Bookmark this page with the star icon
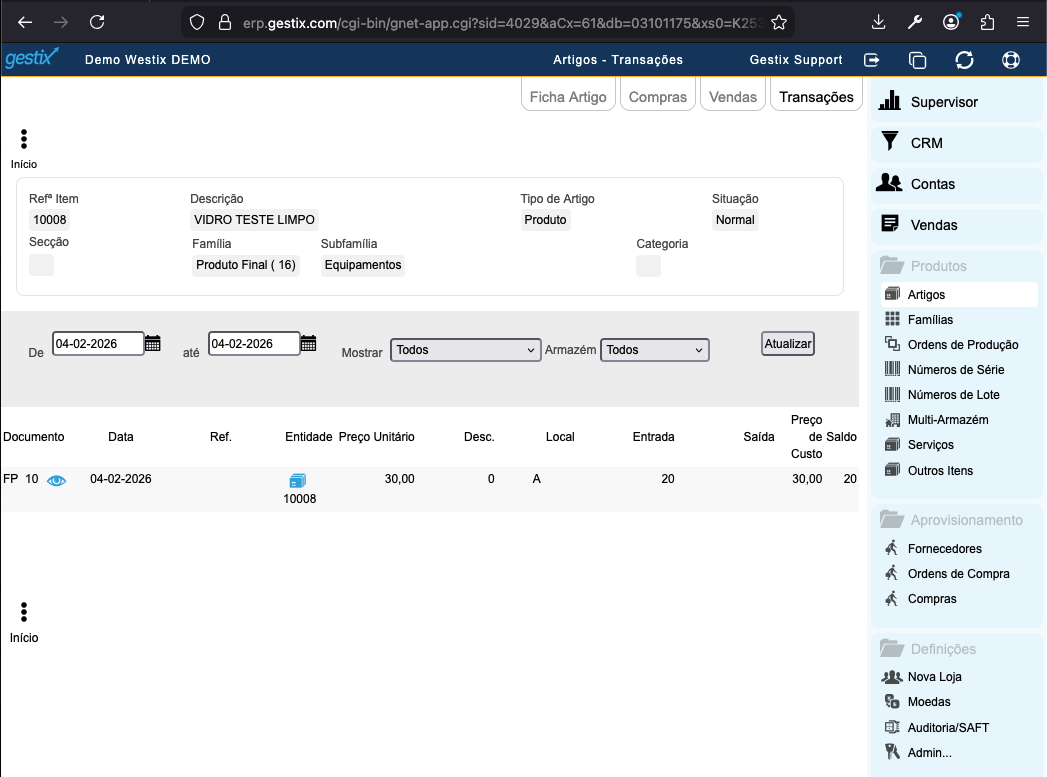The width and height of the screenshot is (1047, 777). click(x=779, y=22)
